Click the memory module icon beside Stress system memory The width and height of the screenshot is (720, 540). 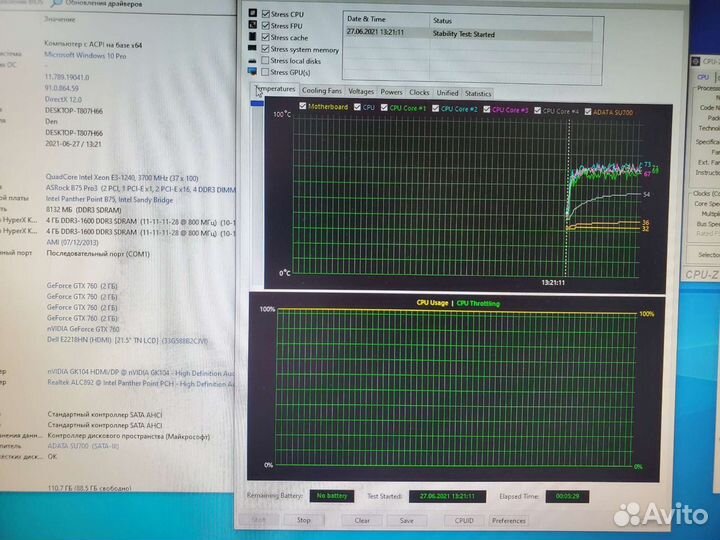pos(252,48)
